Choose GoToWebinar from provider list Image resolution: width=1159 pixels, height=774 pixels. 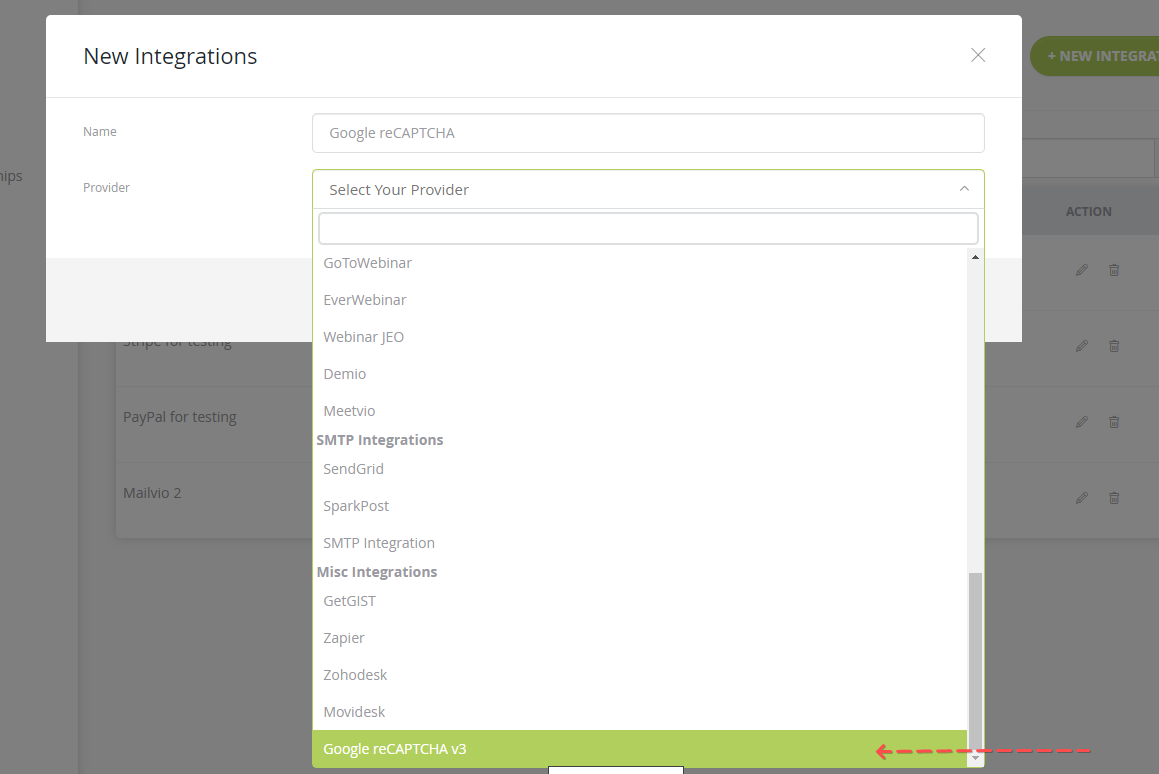point(640,263)
